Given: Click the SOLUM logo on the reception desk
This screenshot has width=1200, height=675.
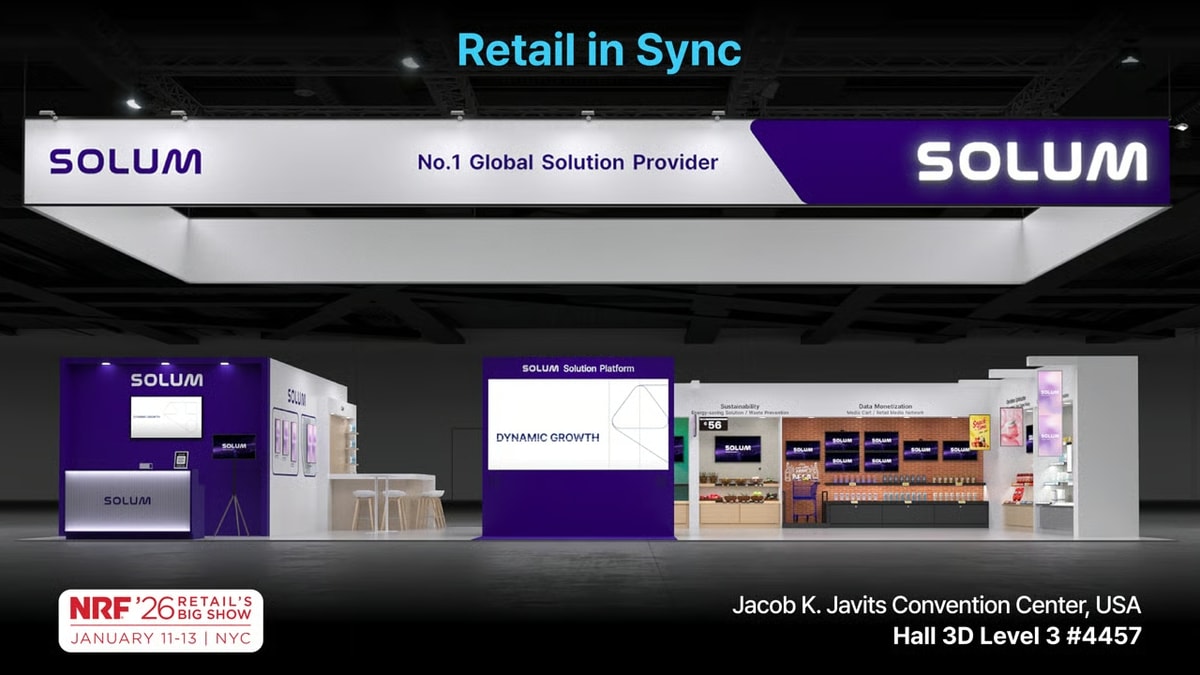Looking at the screenshot, I should point(127,500).
